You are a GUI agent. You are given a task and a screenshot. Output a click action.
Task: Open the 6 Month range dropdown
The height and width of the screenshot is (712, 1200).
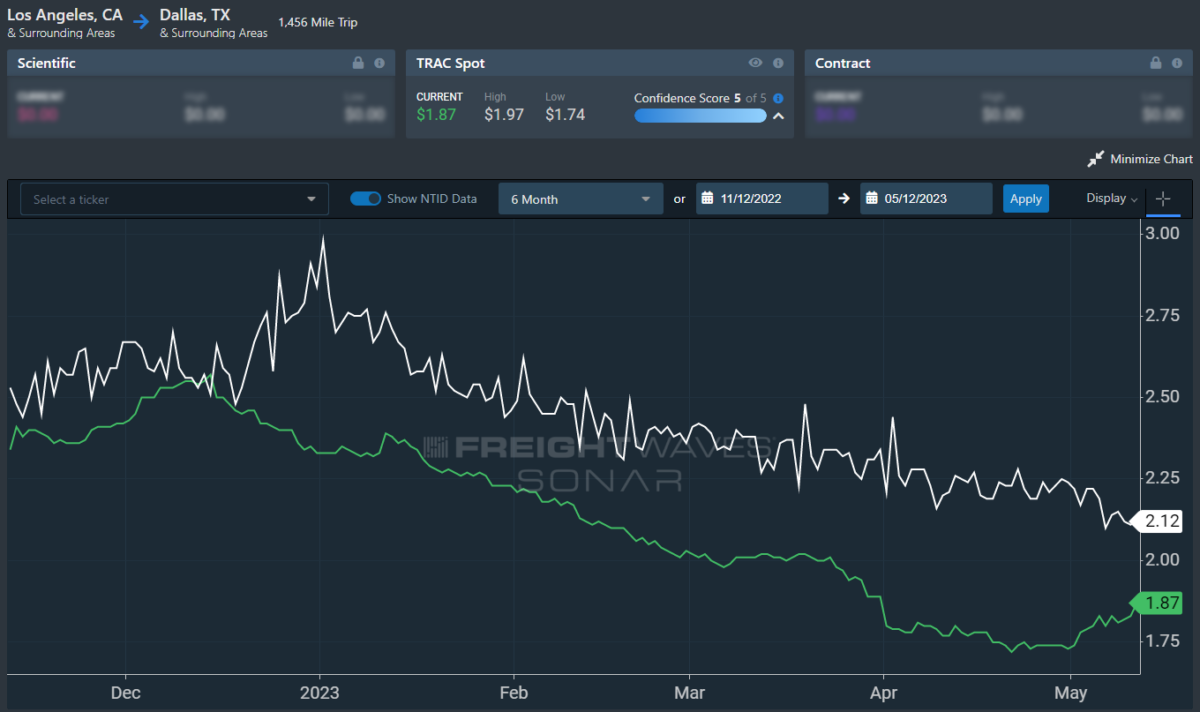tap(581, 199)
